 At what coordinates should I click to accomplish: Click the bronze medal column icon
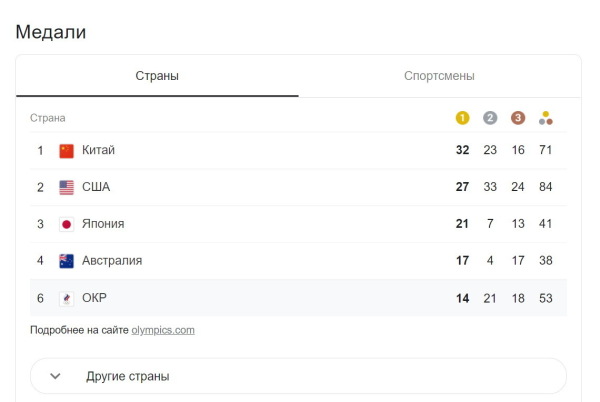[518, 118]
